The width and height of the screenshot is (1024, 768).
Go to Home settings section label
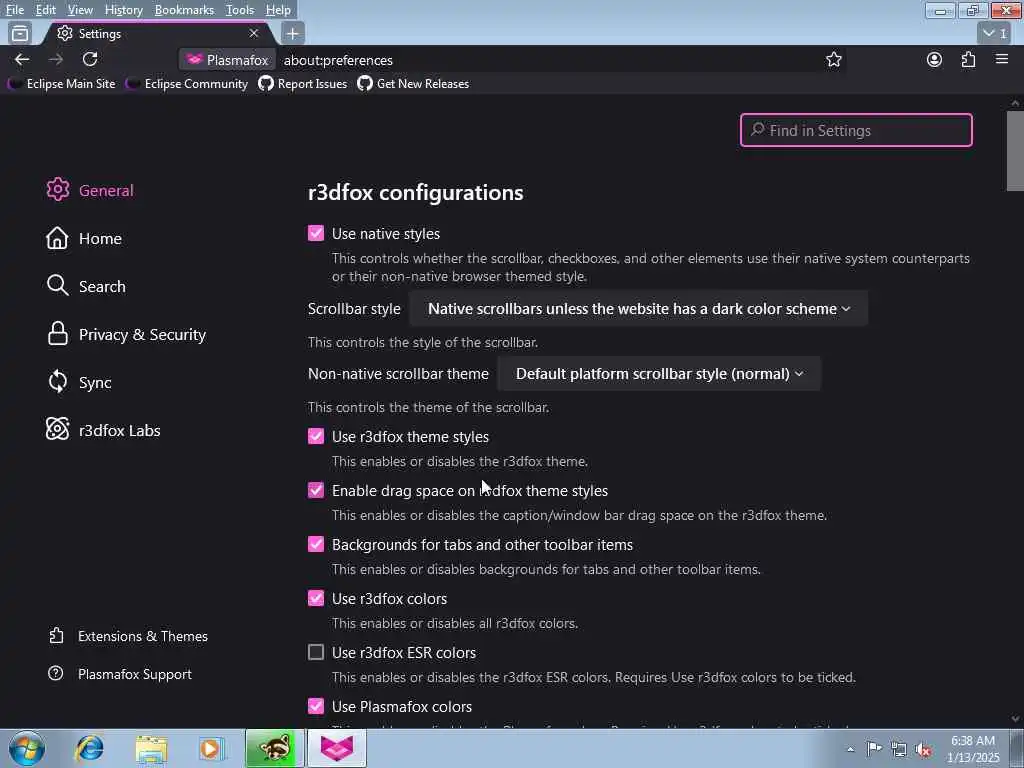[x=100, y=238]
